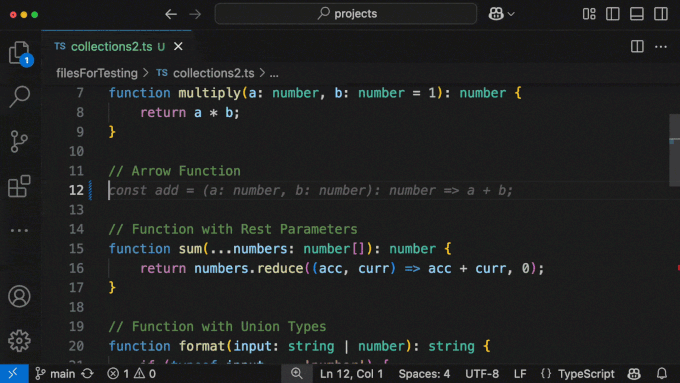
Task: Click the projects command center search box
Action: click(346, 14)
